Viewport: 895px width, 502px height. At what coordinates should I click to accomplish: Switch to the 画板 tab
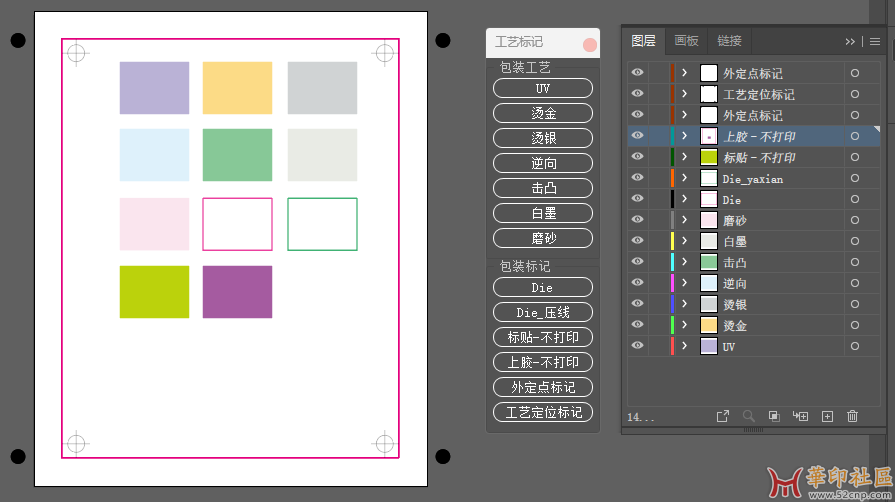point(687,41)
